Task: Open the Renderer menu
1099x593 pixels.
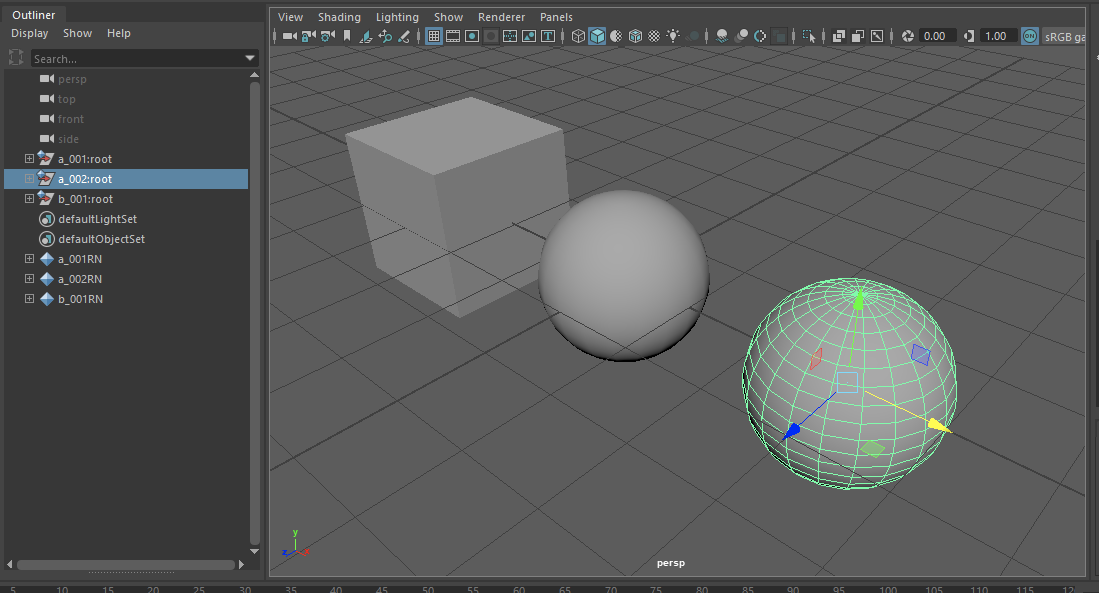Action: [x=501, y=17]
